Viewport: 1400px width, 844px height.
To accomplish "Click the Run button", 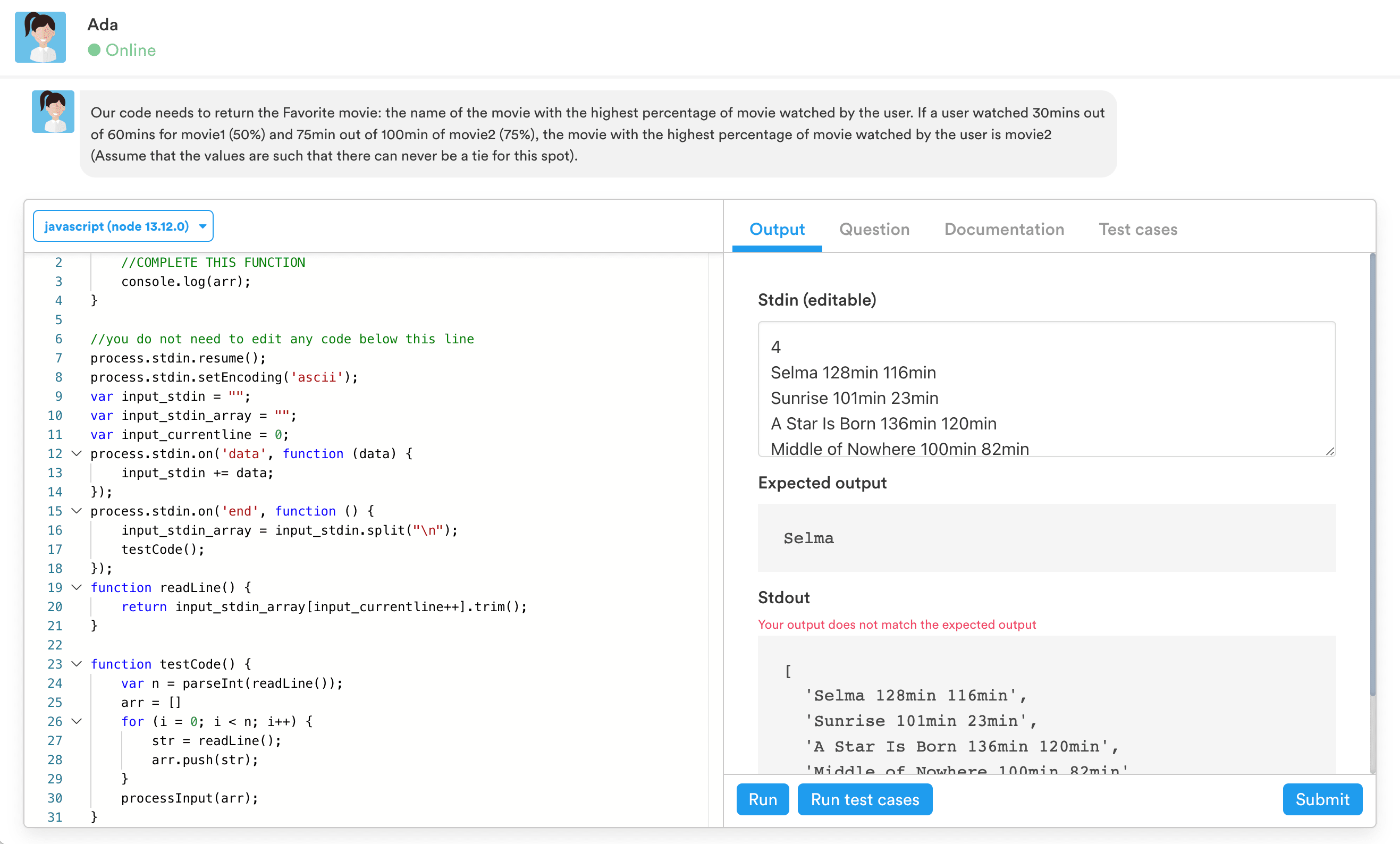I will [x=762, y=799].
